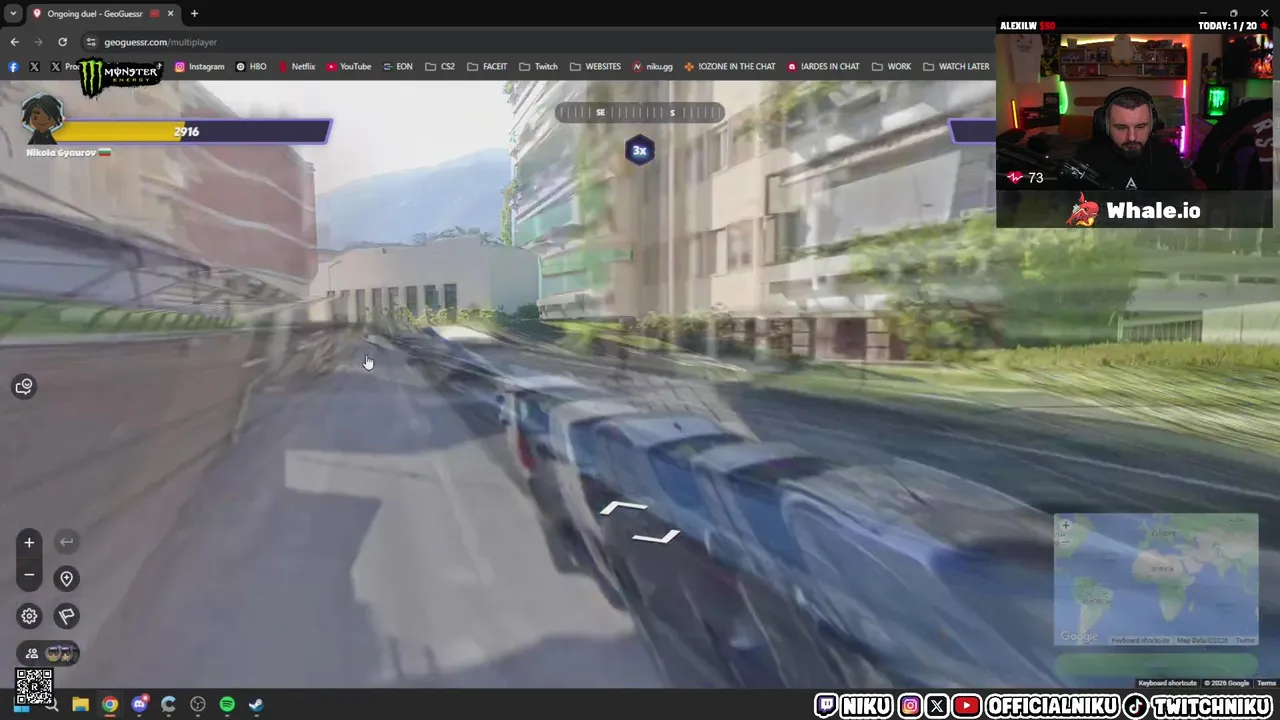Zoom in the street view with plus
The height and width of the screenshot is (720, 1280).
pyautogui.click(x=29, y=542)
